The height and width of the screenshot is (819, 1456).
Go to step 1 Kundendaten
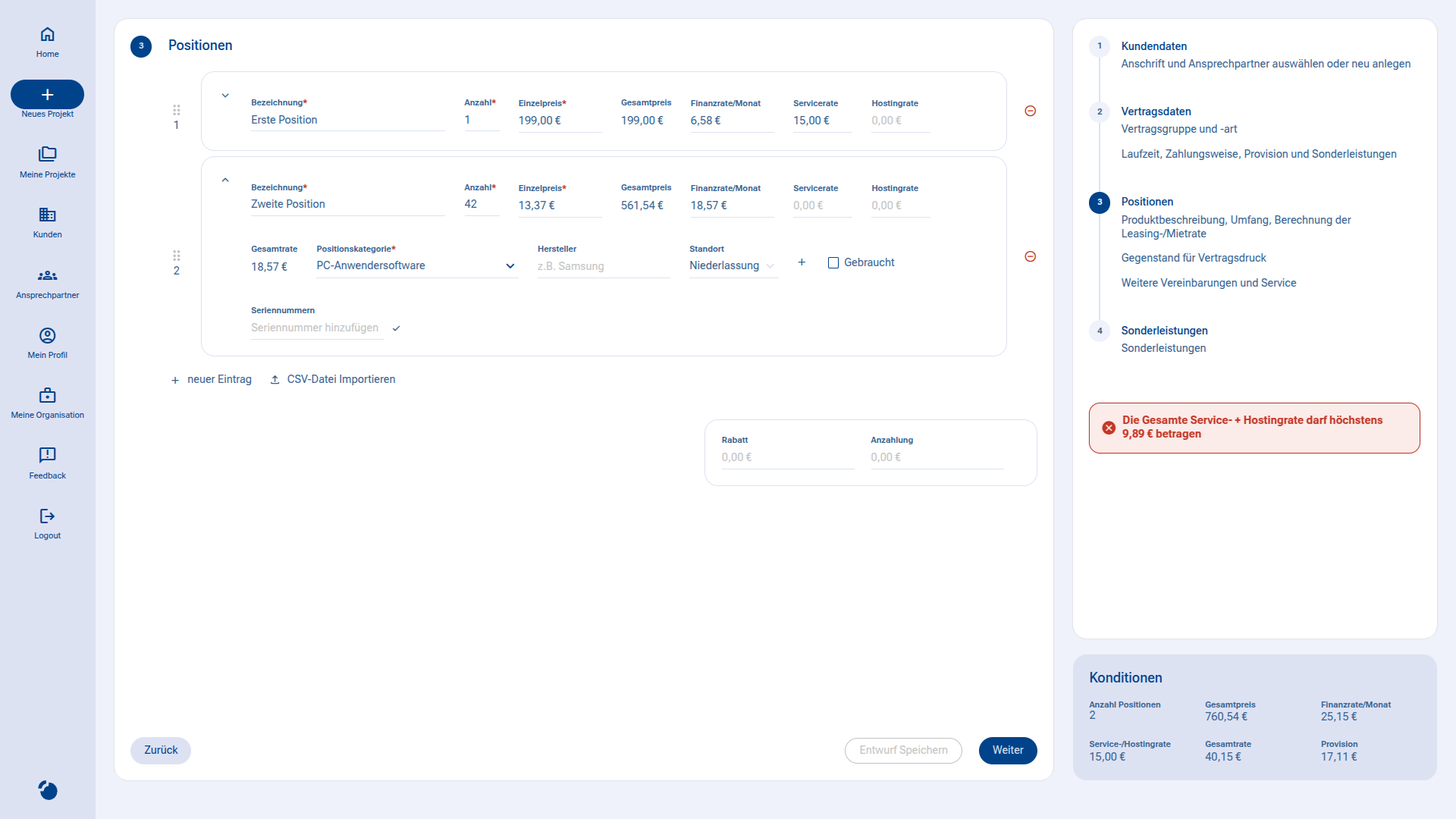pyautogui.click(x=1153, y=46)
